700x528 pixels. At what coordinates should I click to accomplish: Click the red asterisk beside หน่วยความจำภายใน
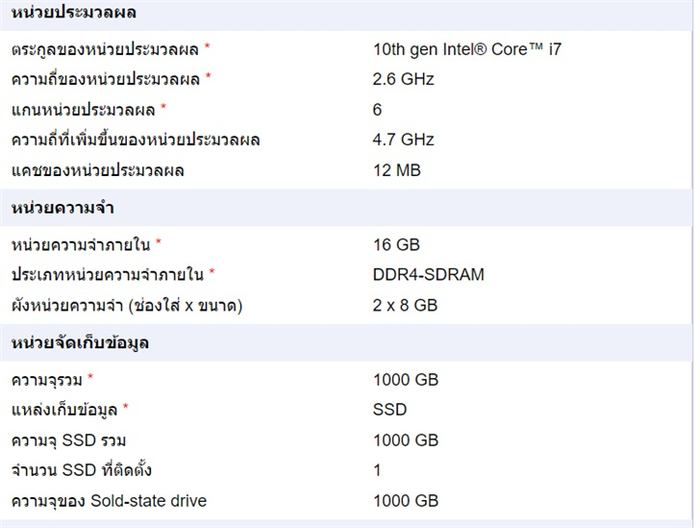(x=158, y=243)
